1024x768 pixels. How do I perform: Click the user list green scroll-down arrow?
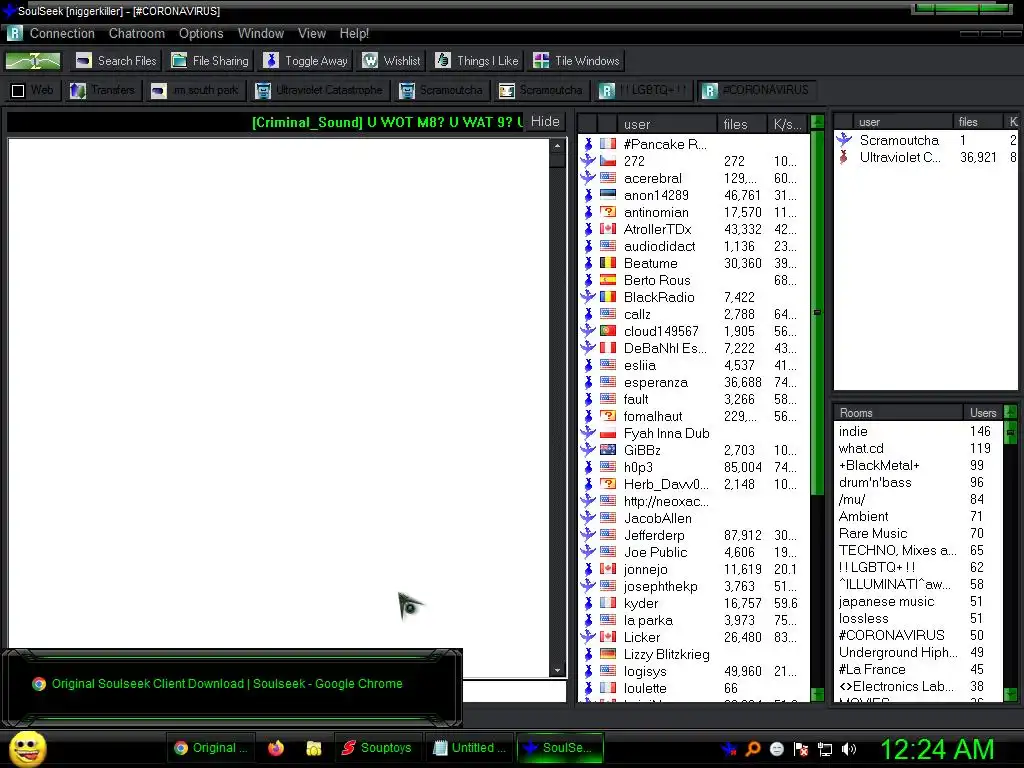click(x=817, y=694)
